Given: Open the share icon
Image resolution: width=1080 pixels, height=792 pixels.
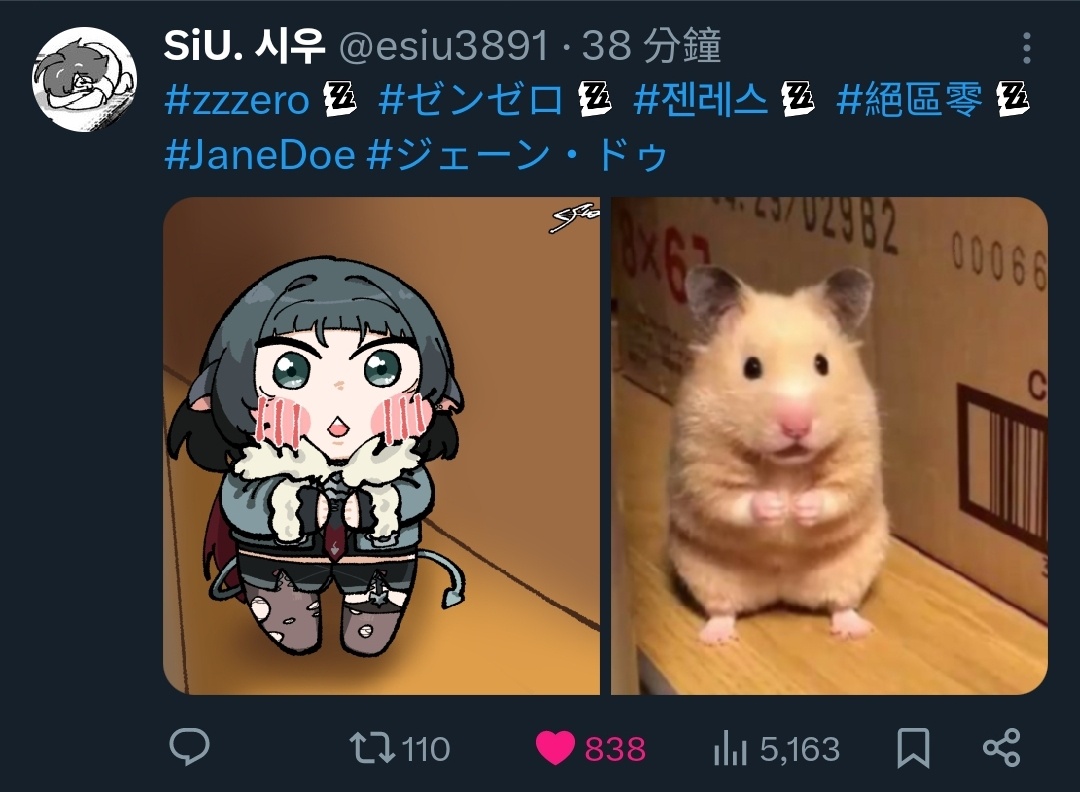Looking at the screenshot, I should click(x=1001, y=748).
